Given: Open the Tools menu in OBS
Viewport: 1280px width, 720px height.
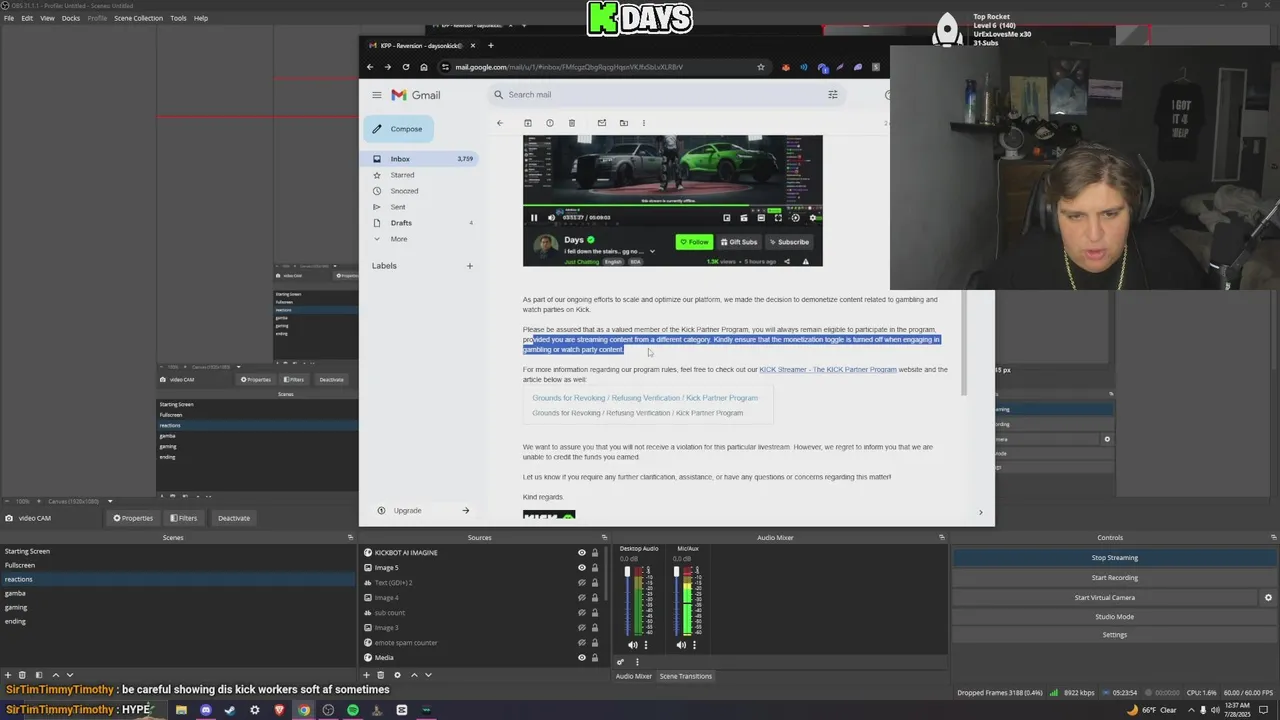Looking at the screenshot, I should coord(178,18).
